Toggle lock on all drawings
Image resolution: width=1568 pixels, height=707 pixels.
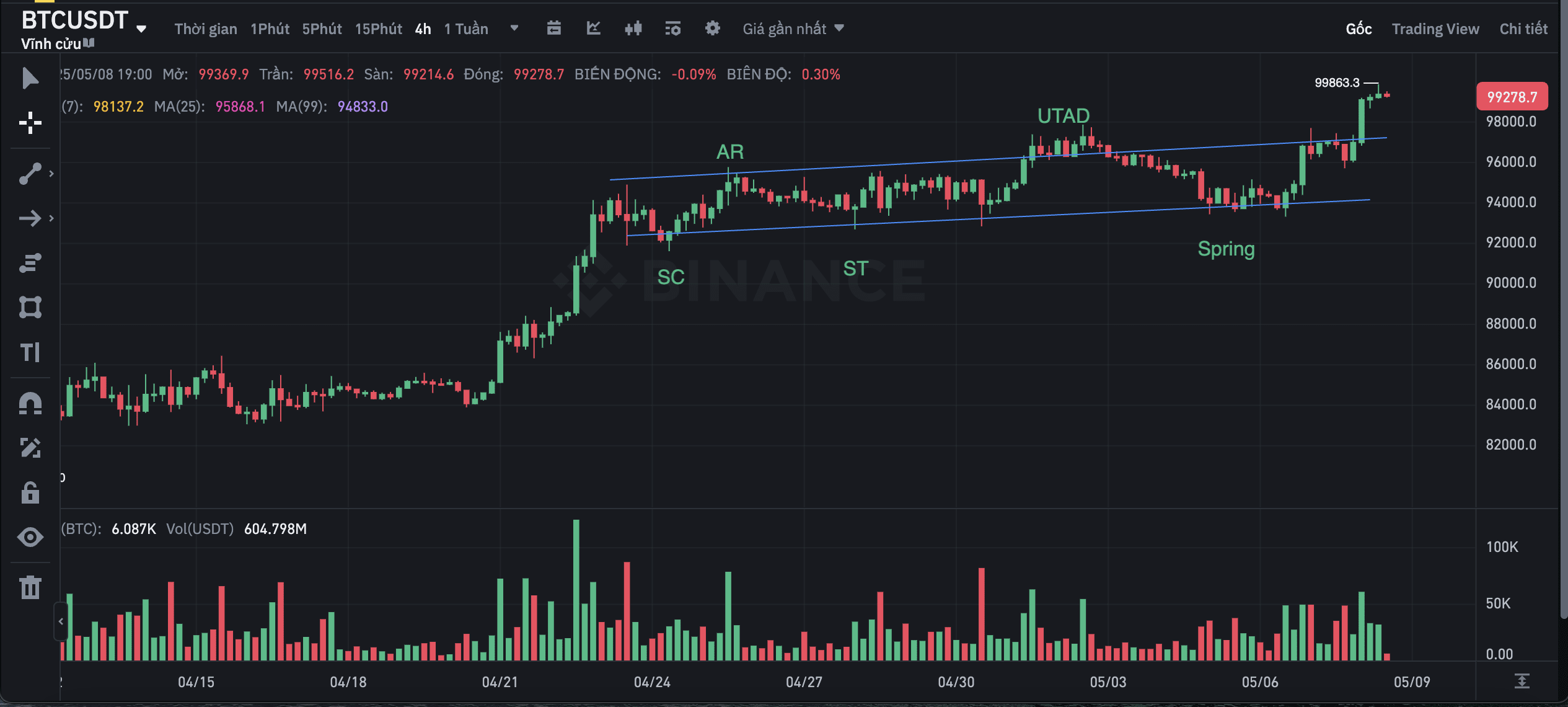point(30,492)
